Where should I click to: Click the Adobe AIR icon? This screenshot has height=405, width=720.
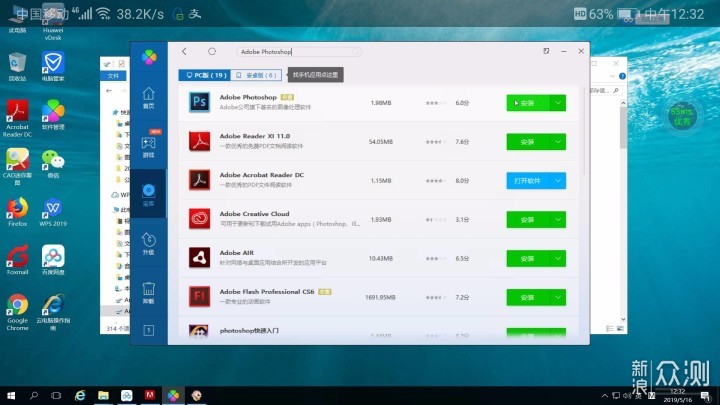(199, 258)
